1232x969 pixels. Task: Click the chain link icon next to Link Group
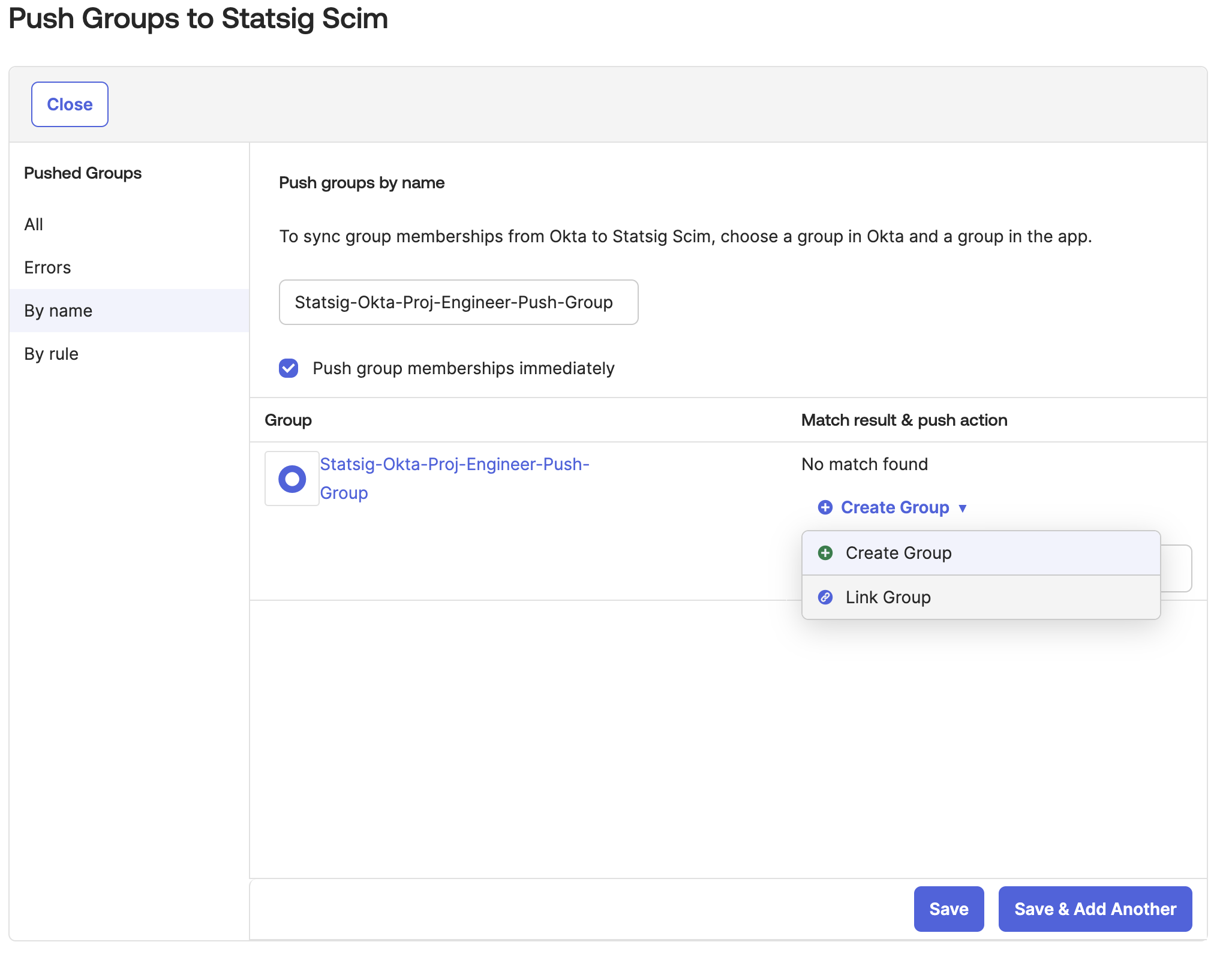[827, 597]
